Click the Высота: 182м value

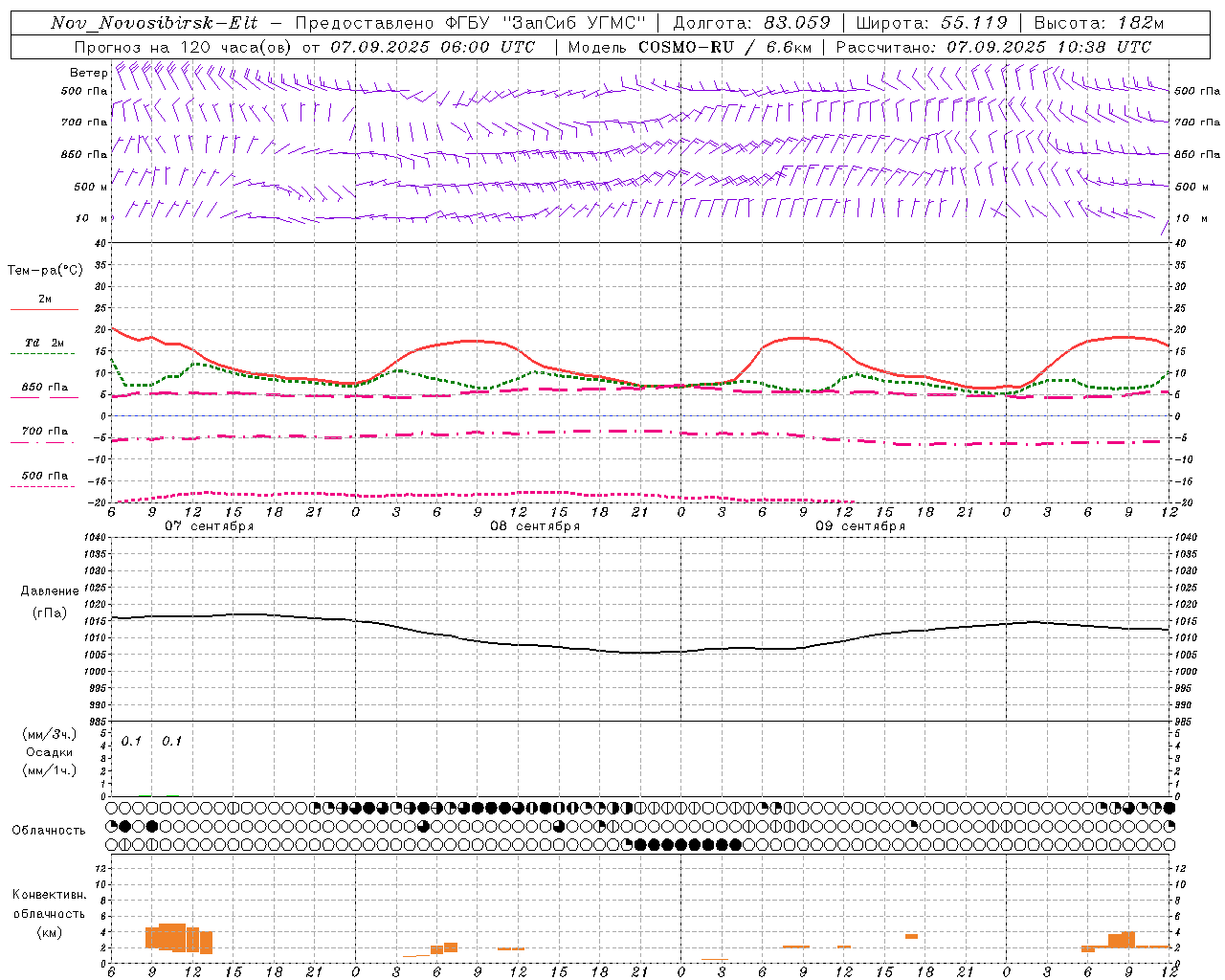click(x=1100, y=23)
